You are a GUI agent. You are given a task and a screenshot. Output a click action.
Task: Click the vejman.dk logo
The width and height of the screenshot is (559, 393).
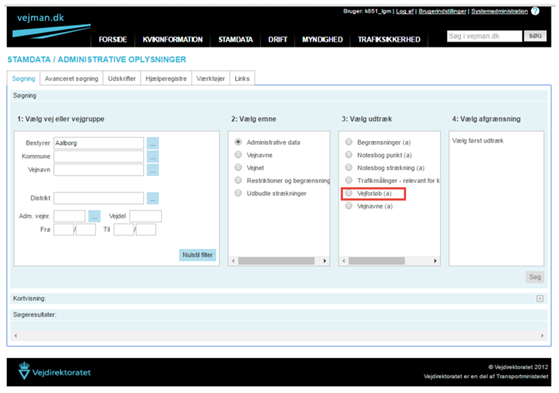coord(51,26)
